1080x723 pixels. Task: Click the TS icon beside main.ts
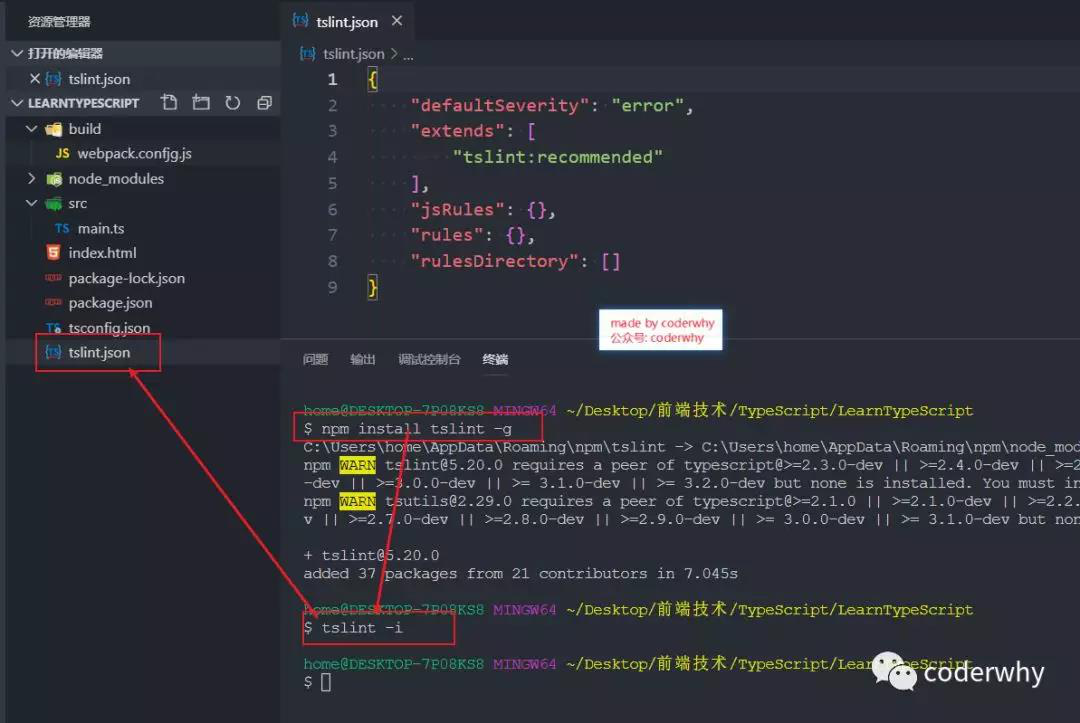click(x=62, y=228)
